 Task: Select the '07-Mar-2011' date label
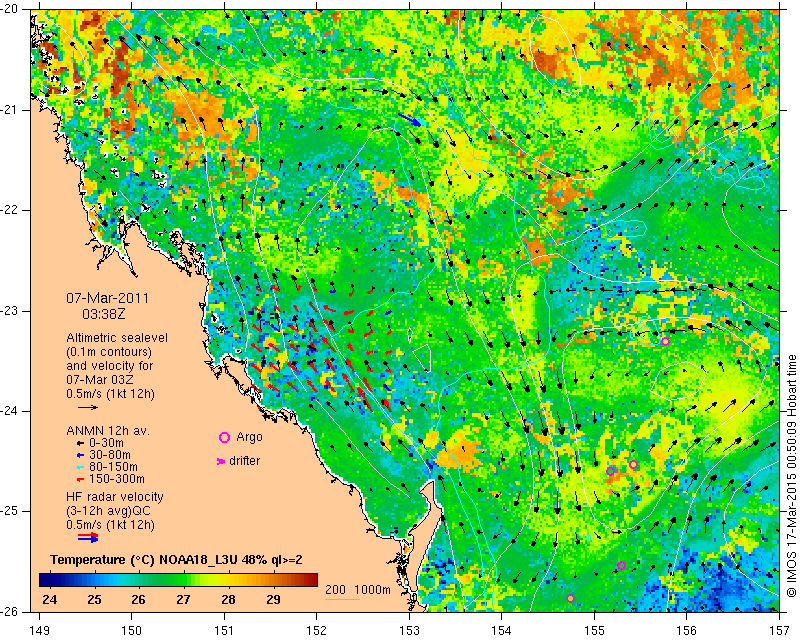pos(108,298)
